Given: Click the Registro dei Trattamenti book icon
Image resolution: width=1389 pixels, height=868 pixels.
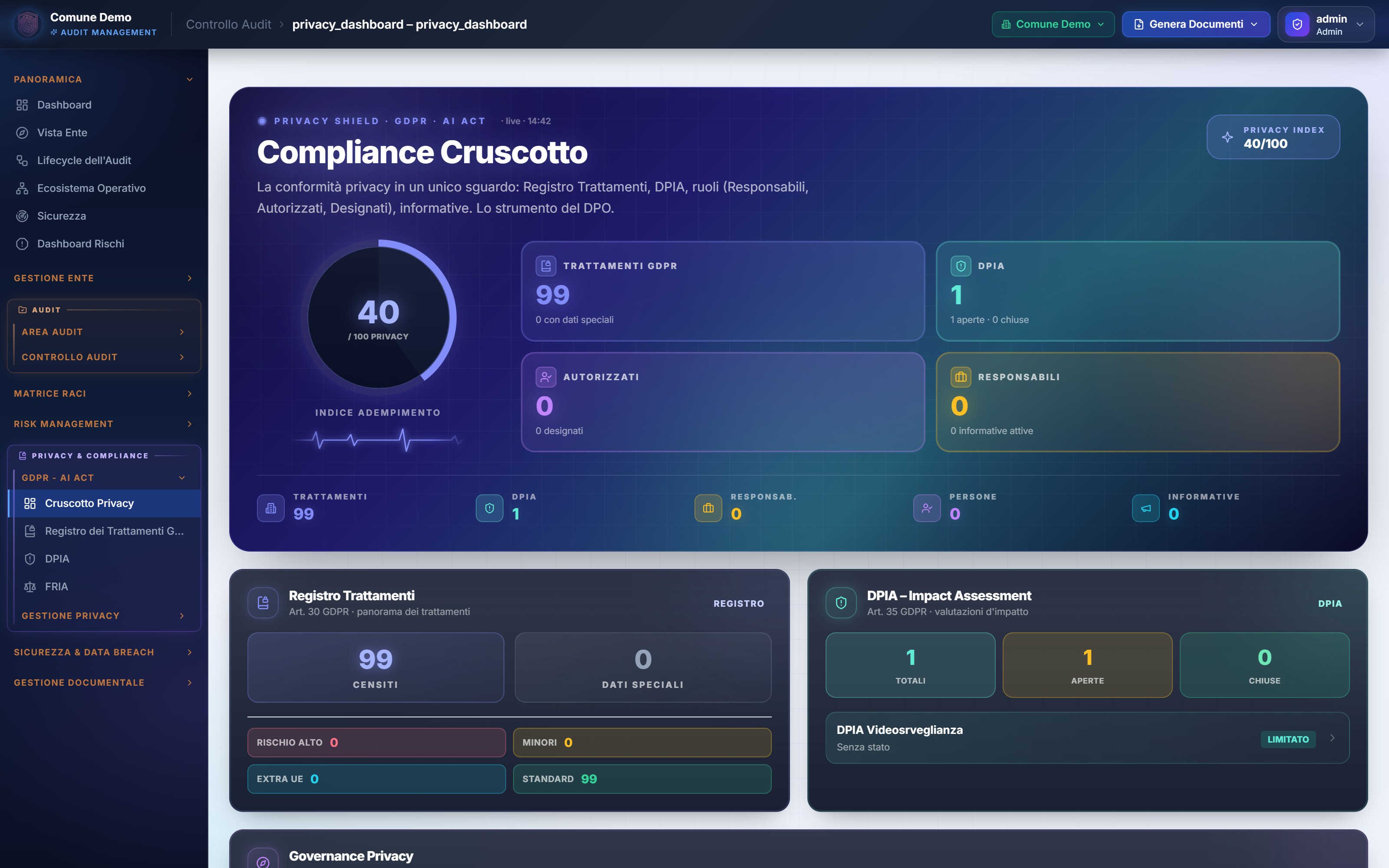Looking at the screenshot, I should (30, 531).
